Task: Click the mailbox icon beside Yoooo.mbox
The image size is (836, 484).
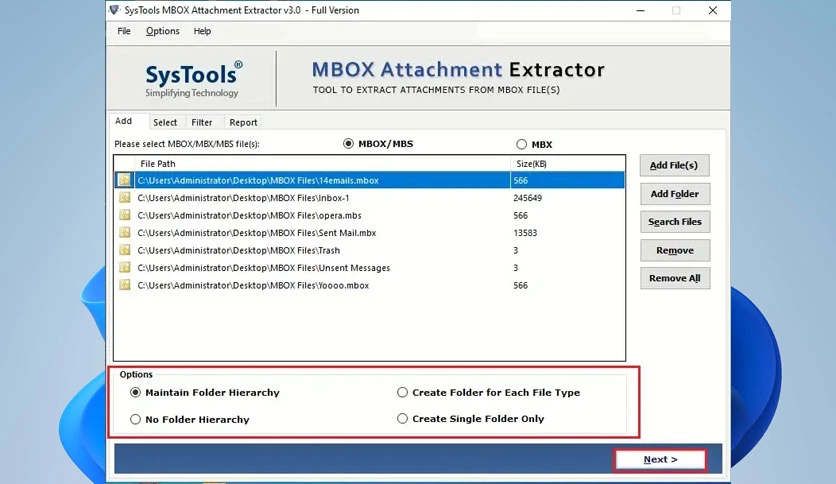Action: point(125,285)
